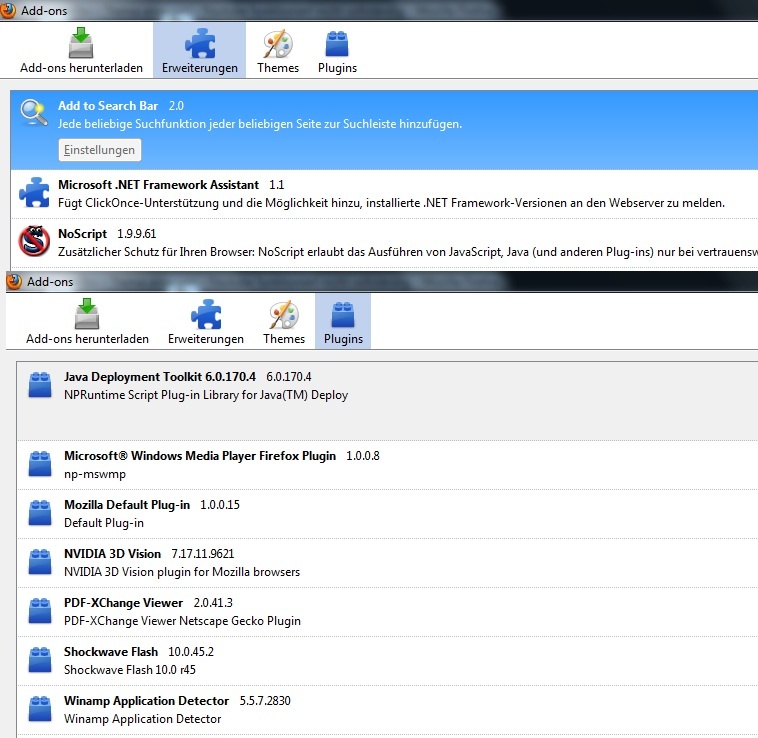
Task: Click the Add to Search Bar magnifier icon
Action: tap(34, 112)
